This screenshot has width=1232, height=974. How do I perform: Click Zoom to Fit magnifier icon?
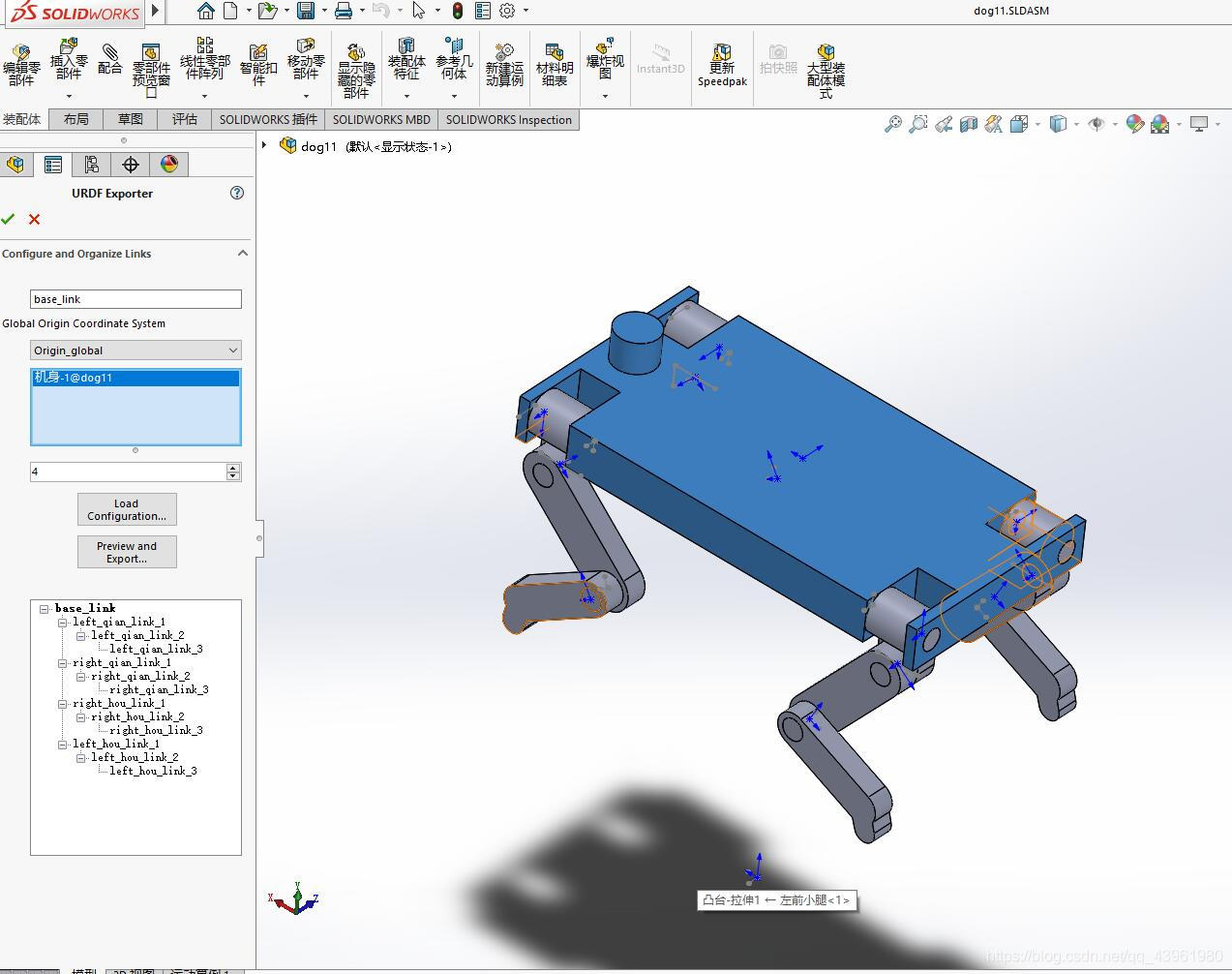pyautogui.click(x=892, y=124)
